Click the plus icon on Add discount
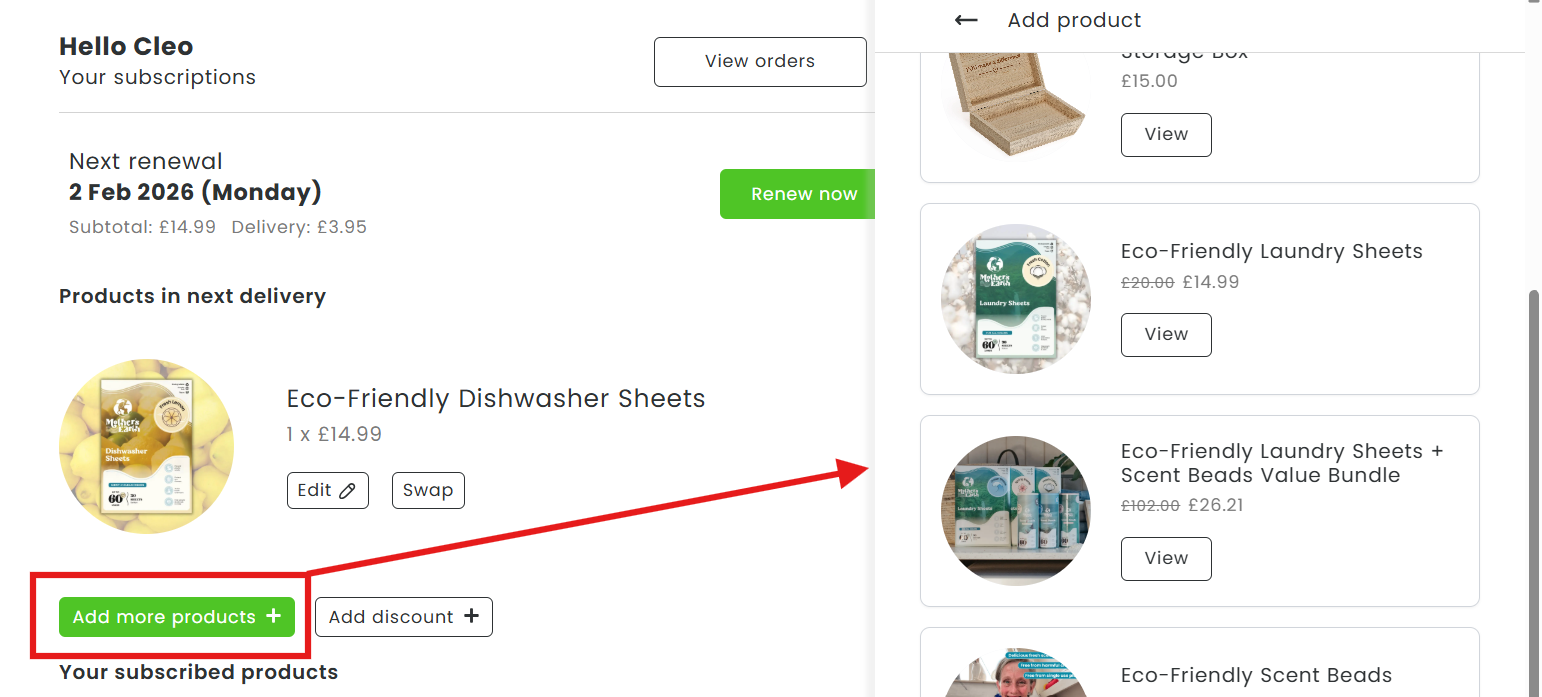This screenshot has width=1542, height=697. click(471, 617)
